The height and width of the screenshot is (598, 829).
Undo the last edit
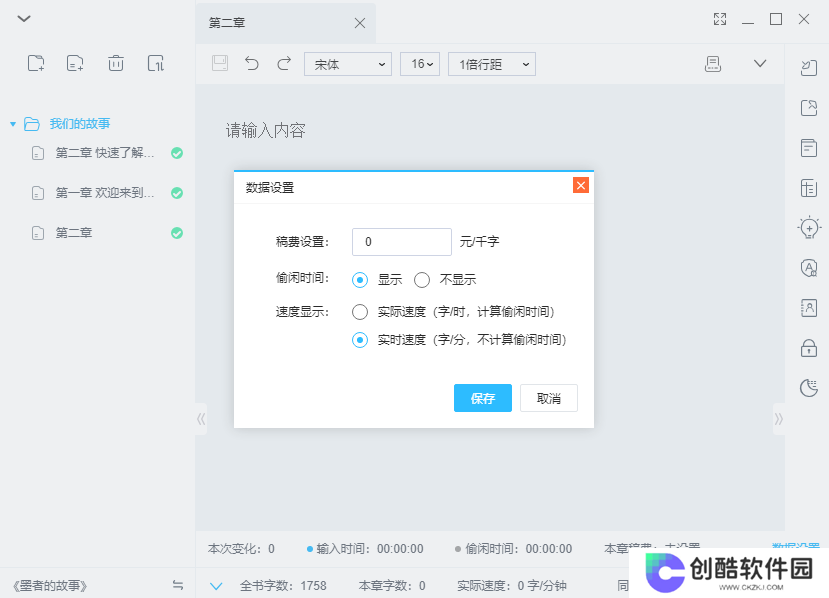coord(252,63)
